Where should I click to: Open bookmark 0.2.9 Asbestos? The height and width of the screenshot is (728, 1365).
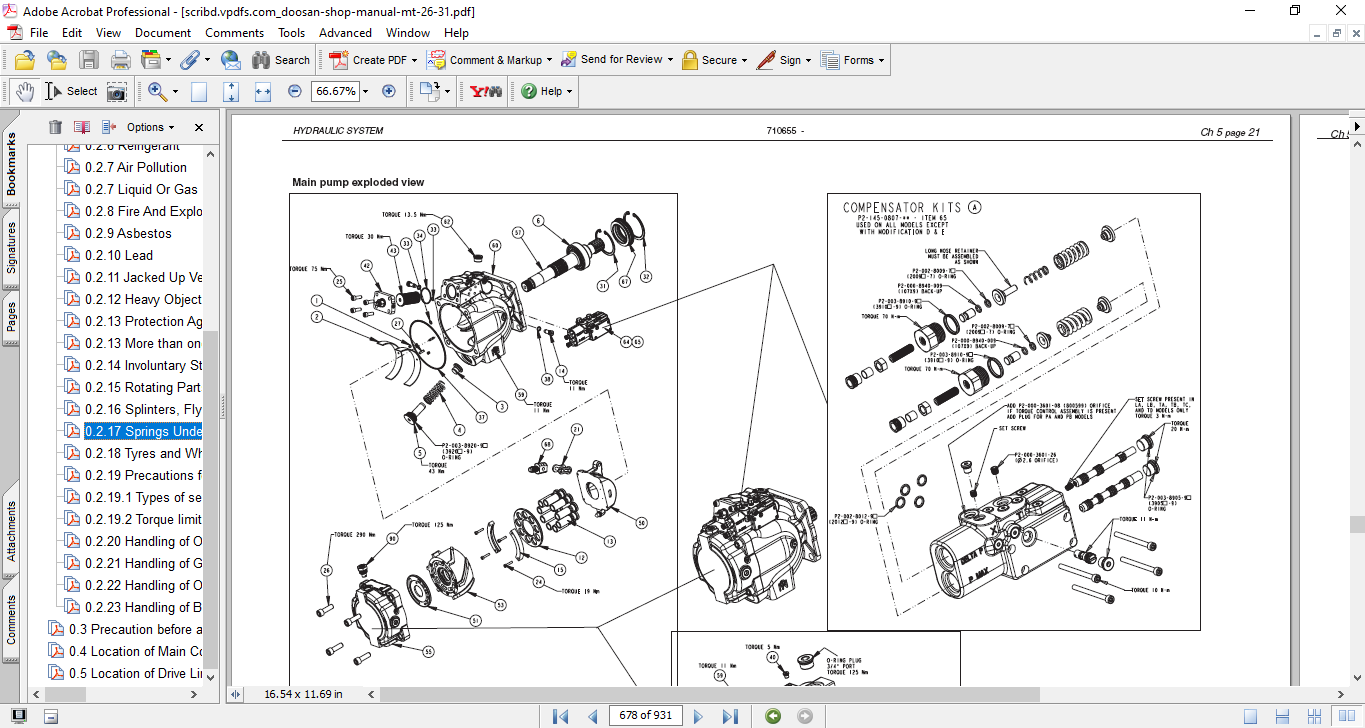pyautogui.click(x=128, y=233)
